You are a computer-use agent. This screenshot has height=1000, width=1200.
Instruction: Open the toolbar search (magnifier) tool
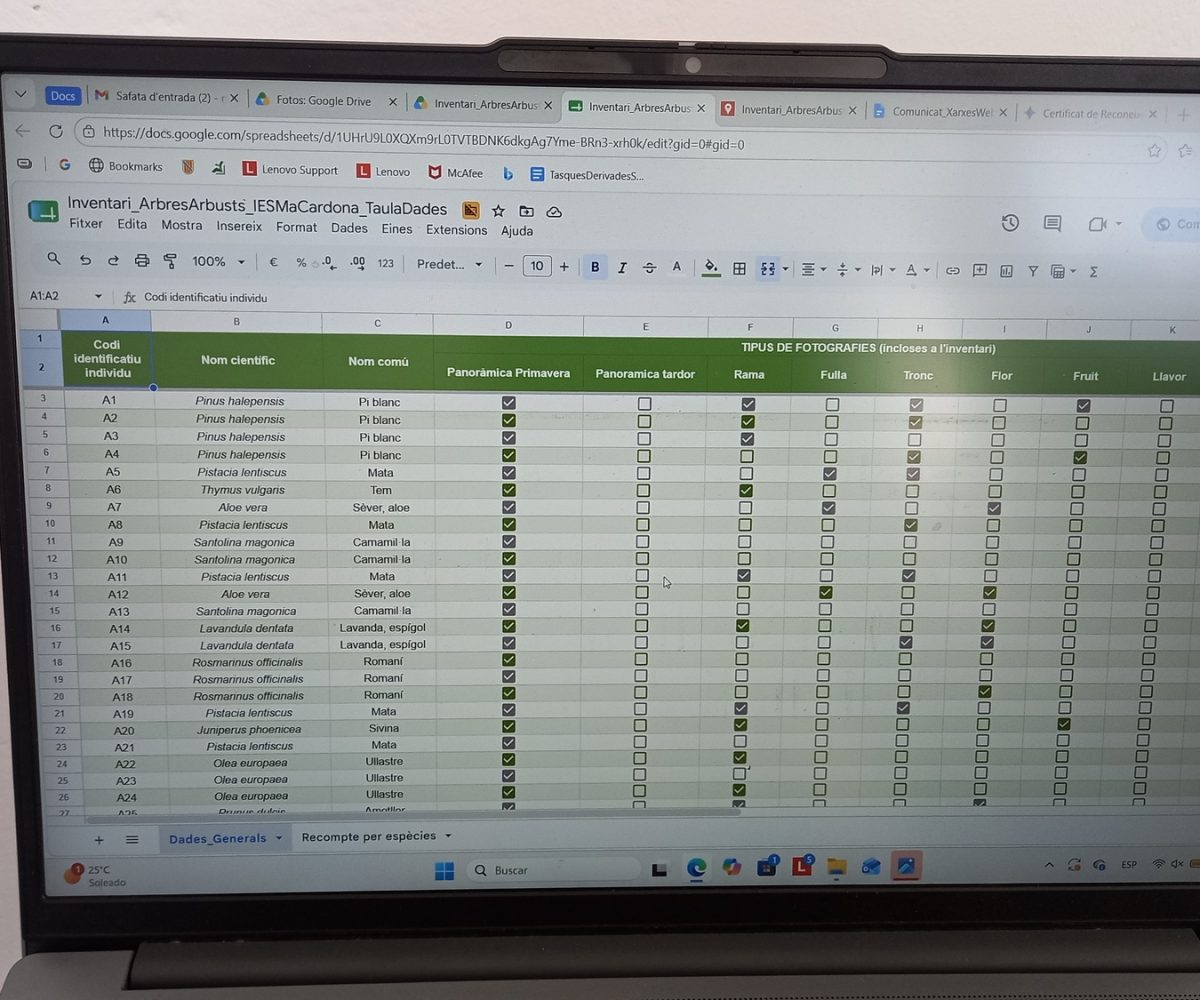click(54, 259)
